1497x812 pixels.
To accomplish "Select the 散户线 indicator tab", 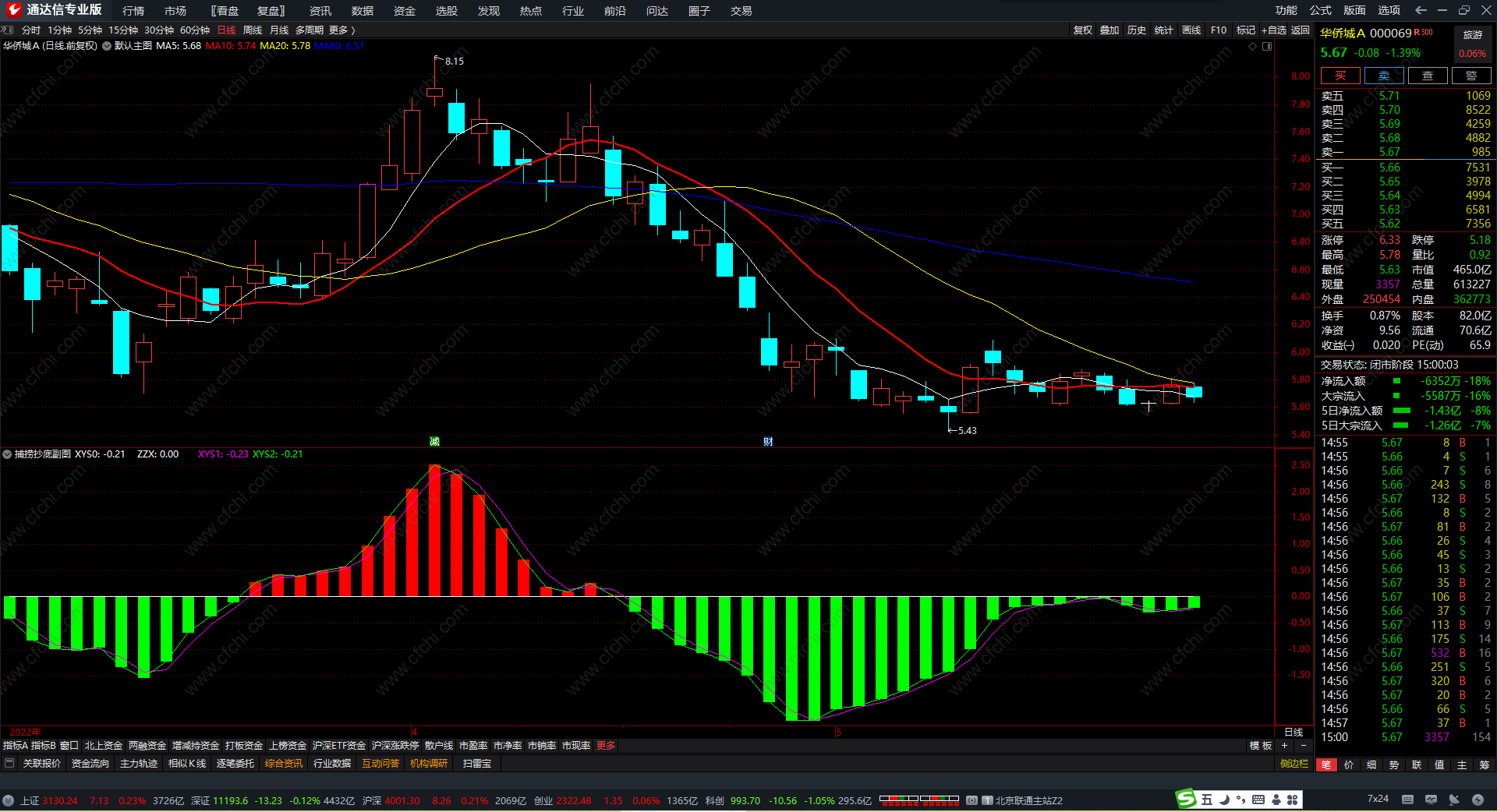I will point(439,746).
